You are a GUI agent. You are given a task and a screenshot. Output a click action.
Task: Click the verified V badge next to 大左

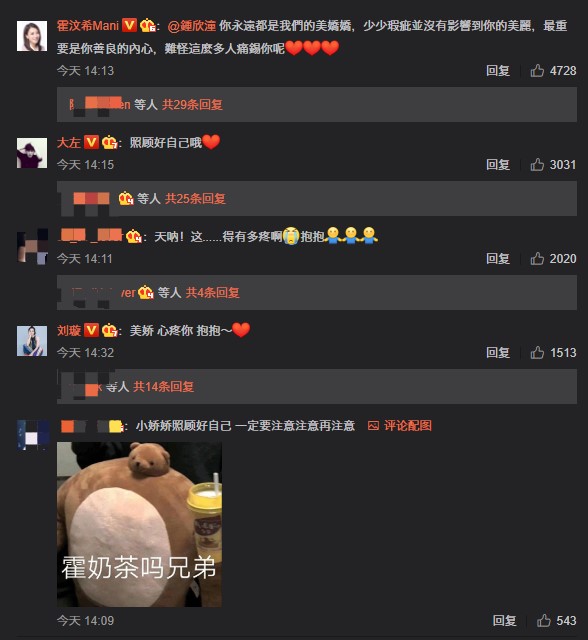pyautogui.click(x=91, y=142)
